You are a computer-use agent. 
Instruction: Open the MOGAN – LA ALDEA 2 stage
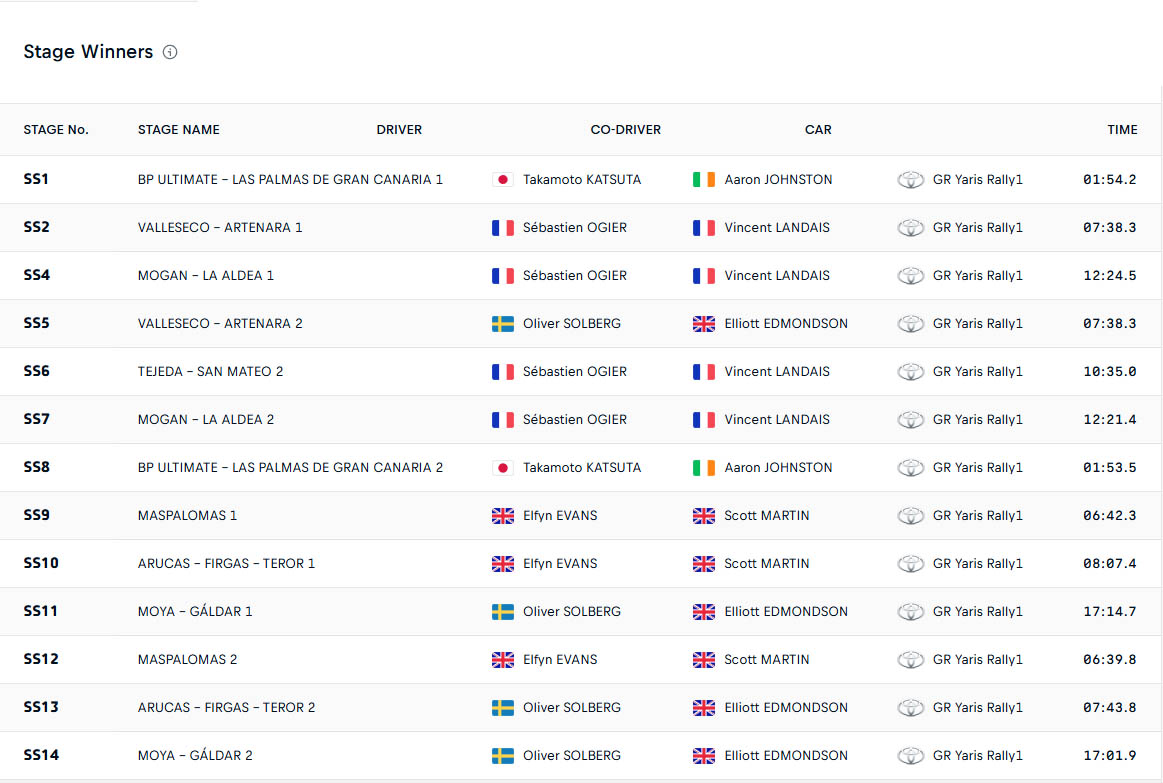[x=206, y=420]
